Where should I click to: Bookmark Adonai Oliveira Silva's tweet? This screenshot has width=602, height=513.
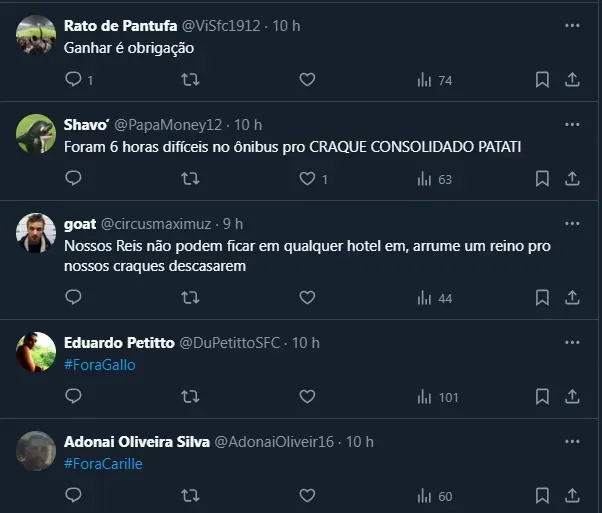pos(541,496)
